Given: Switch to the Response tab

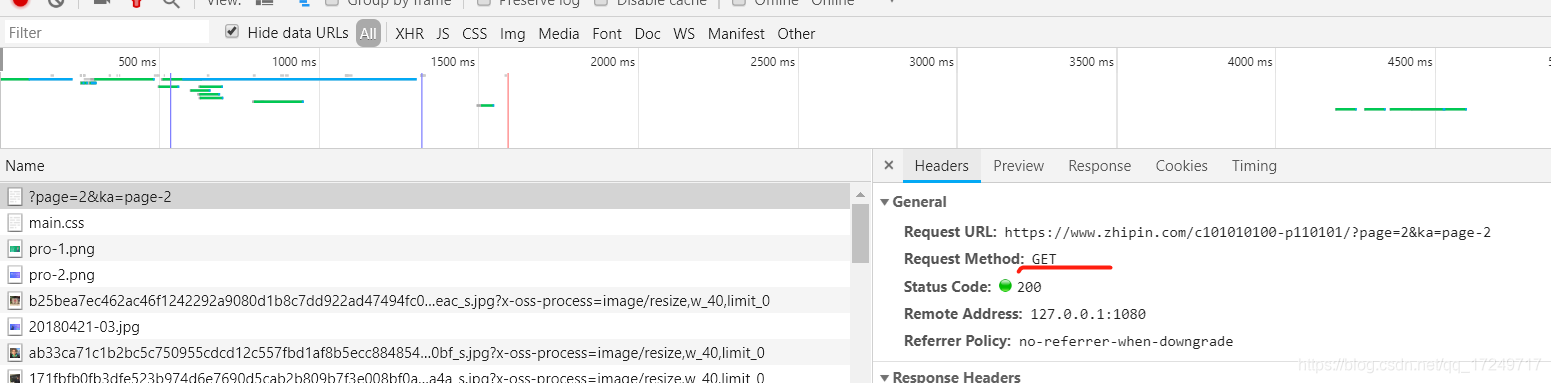Looking at the screenshot, I should [x=1099, y=166].
